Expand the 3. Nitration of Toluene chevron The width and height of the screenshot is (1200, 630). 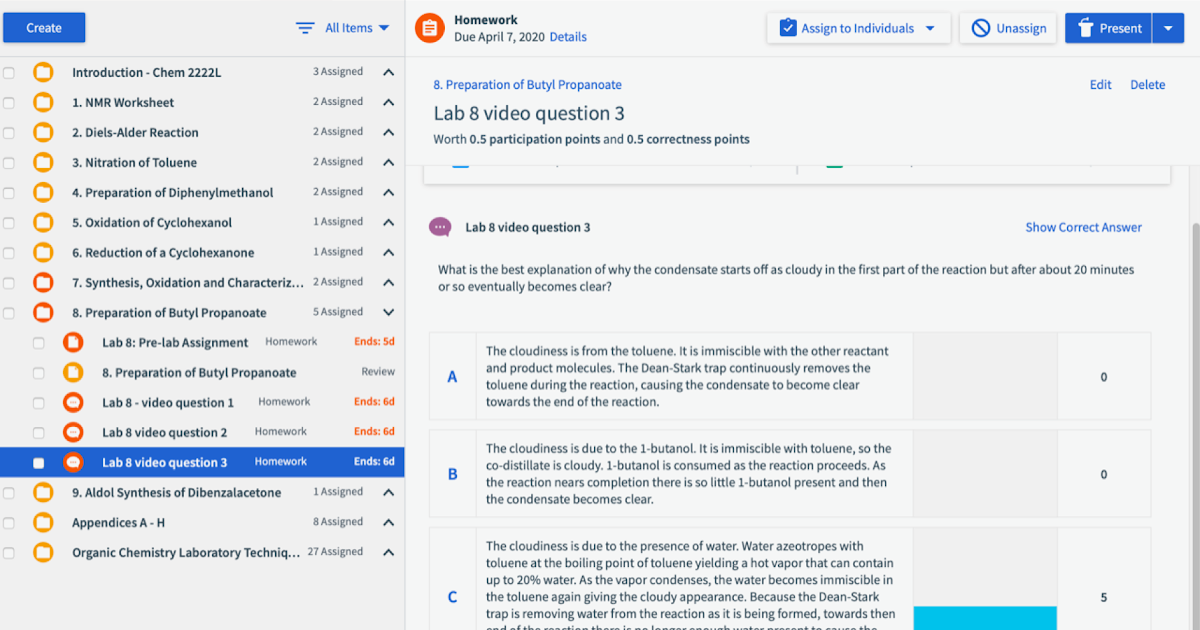(x=389, y=162)
